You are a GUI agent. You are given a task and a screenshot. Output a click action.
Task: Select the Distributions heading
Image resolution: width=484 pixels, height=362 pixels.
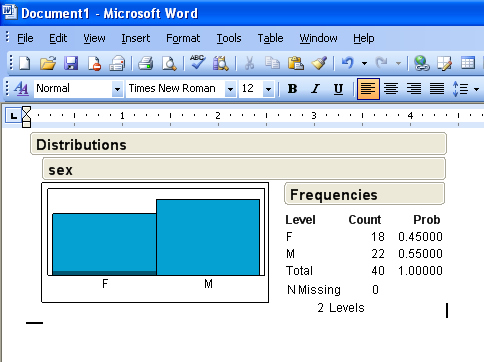[x=81, y=145]
